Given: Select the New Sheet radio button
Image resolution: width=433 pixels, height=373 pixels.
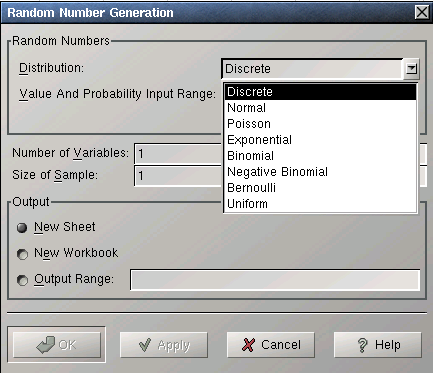Looking at the screenshot, I should [22, 228].
